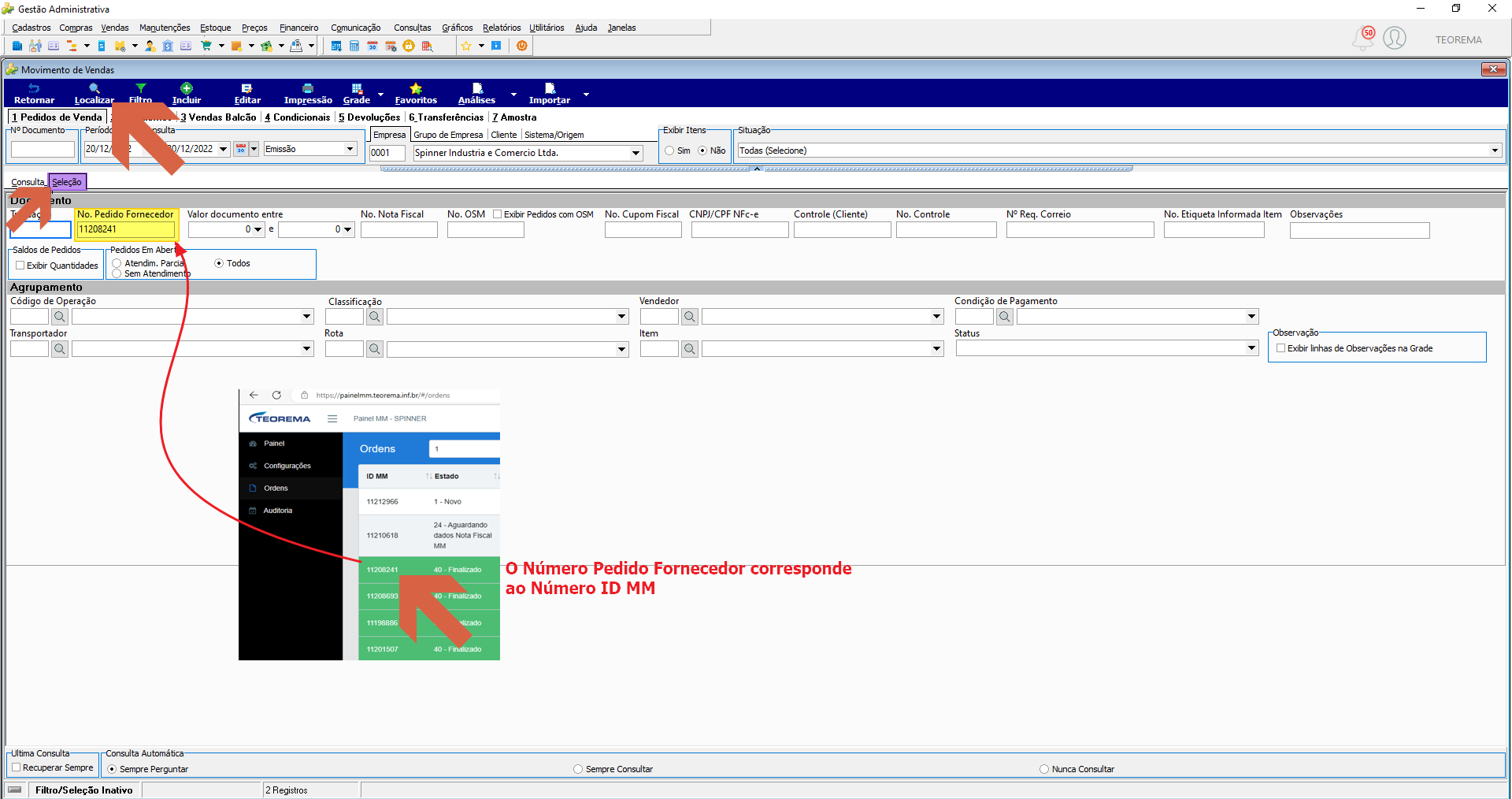Open the notifications bell icon

(x=1362, y=38)
